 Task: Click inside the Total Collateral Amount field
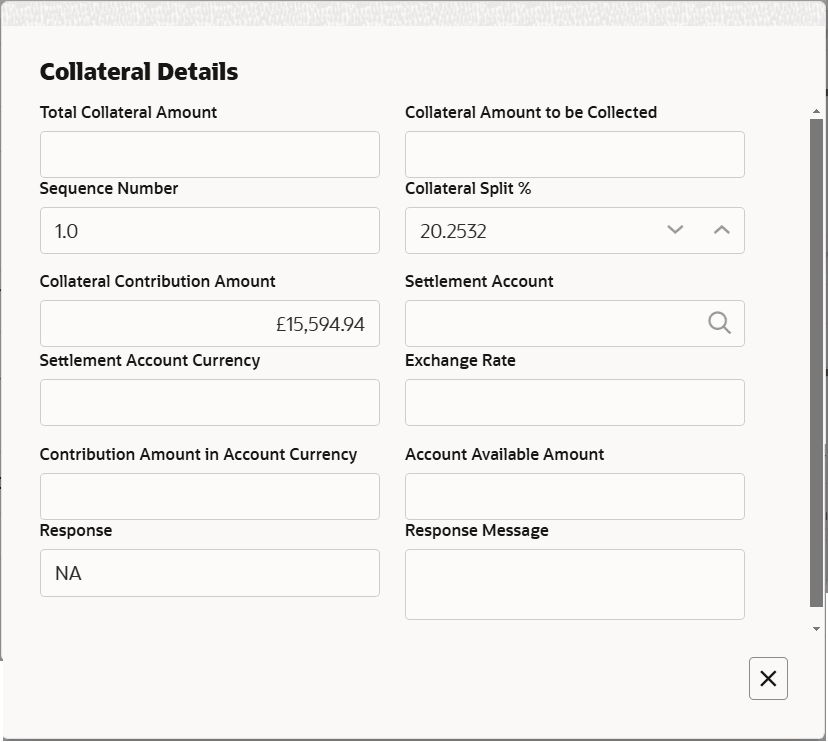(x=209, y=154)
